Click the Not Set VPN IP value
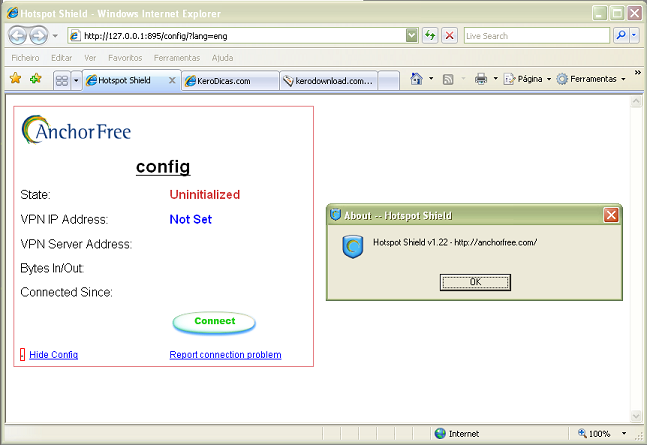Screen dimensions: 647x445 pos(191,219)
